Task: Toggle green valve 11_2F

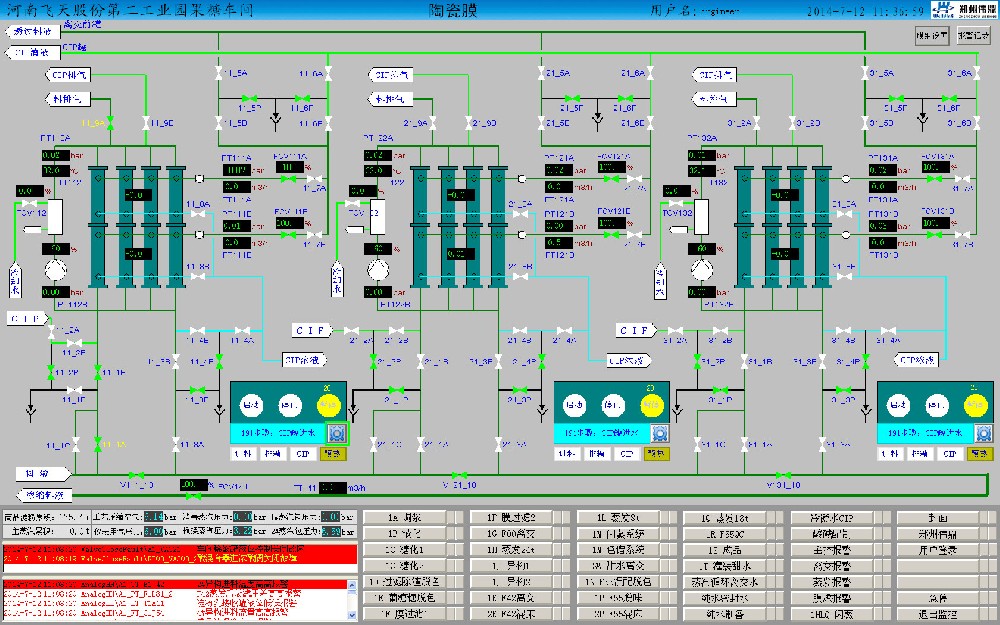Action: [x=51, y=370]
